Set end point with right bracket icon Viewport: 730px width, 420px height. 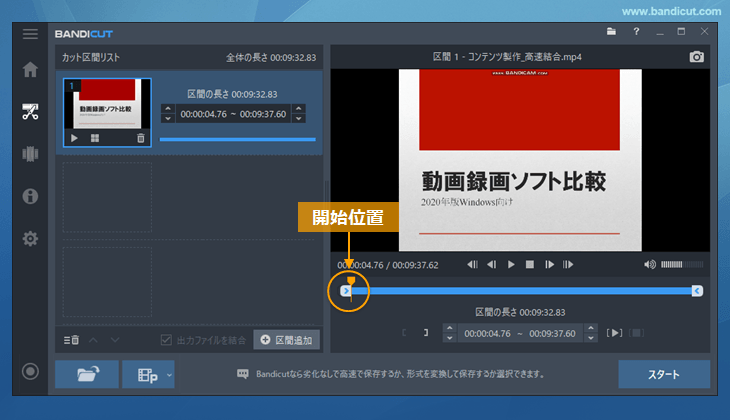point(426,333)
